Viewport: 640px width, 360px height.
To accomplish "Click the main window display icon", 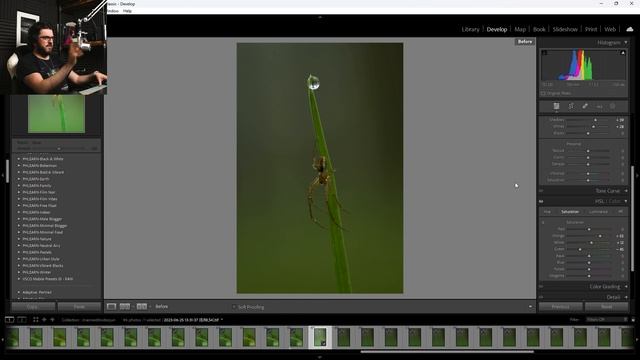I will (9, 320).
